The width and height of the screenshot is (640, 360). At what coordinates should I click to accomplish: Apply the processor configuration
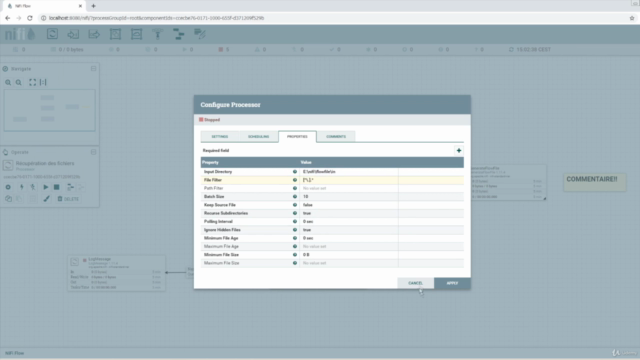452,283
